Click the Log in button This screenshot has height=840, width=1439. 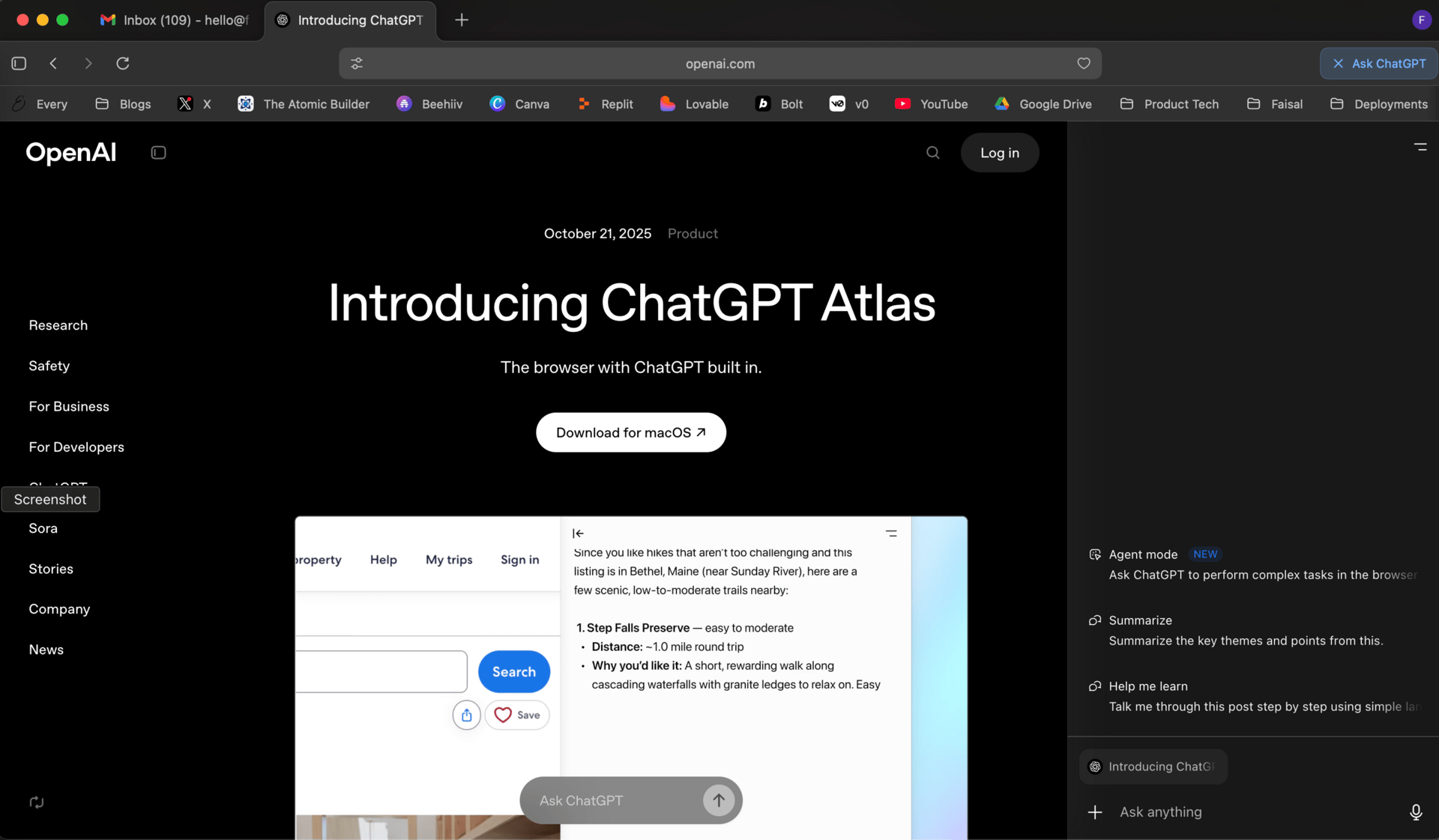coord(999,153)
